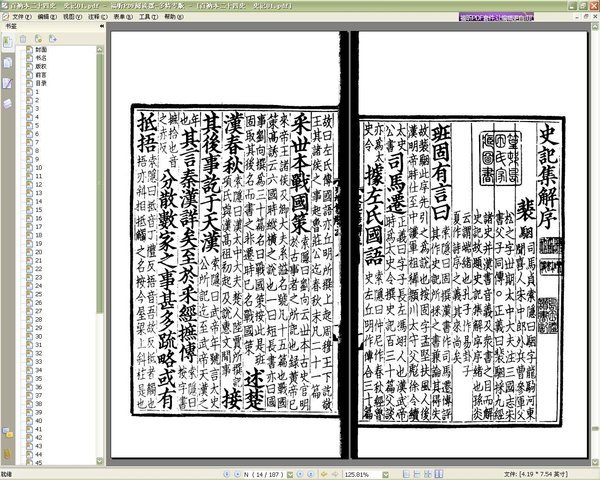Viewport: 600px width, 480px height.
Task: Click the bookmark move/arrow toolbar icon
Action: pyautogui.click(x=53, y=39)
